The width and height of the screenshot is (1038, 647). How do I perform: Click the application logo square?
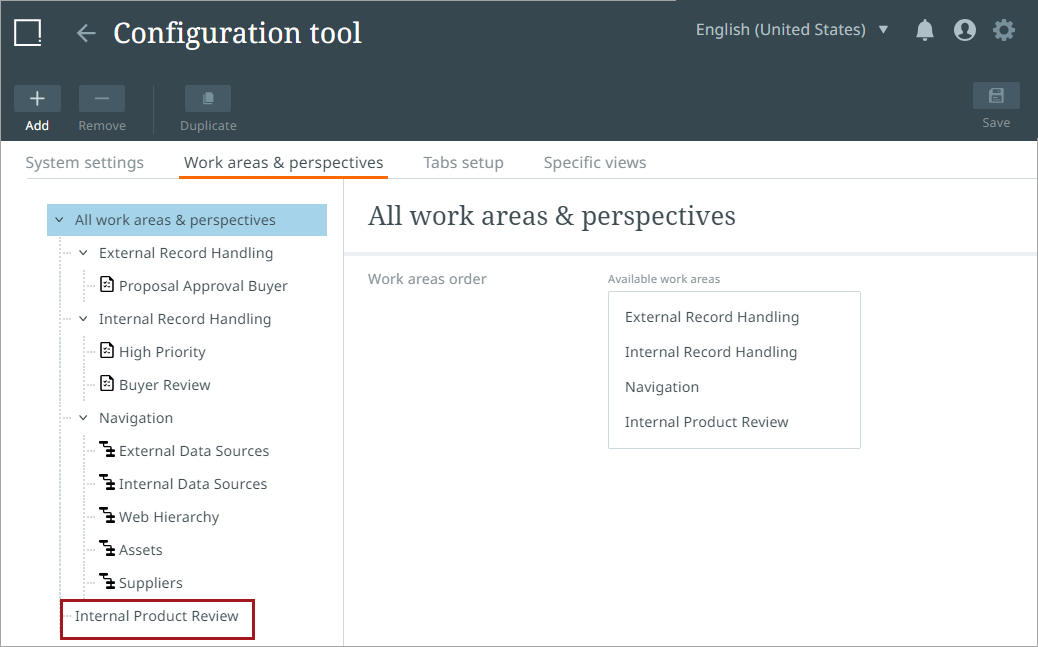pyautogui.click(x=28, y=33)
